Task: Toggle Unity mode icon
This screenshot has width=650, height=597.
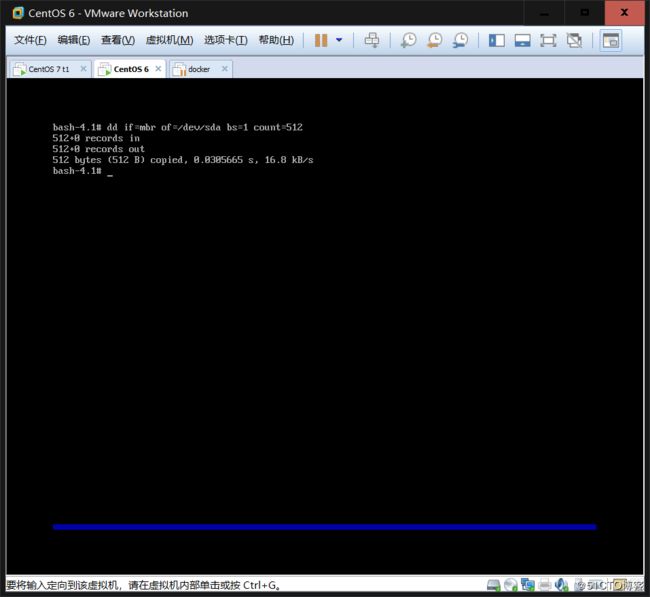Action: point(574,40)
